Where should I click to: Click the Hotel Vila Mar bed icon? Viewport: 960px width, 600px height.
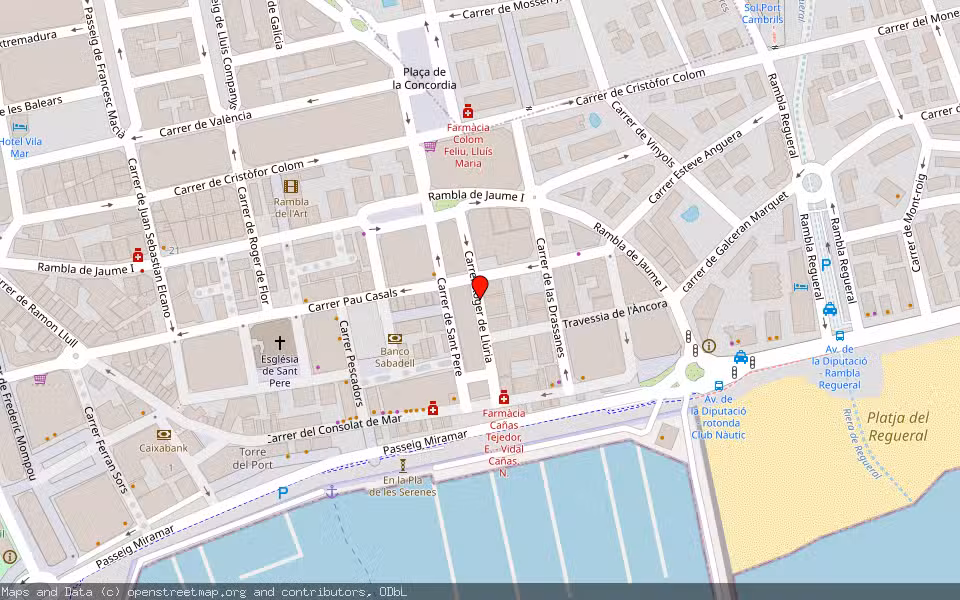(x=20, y=127)
